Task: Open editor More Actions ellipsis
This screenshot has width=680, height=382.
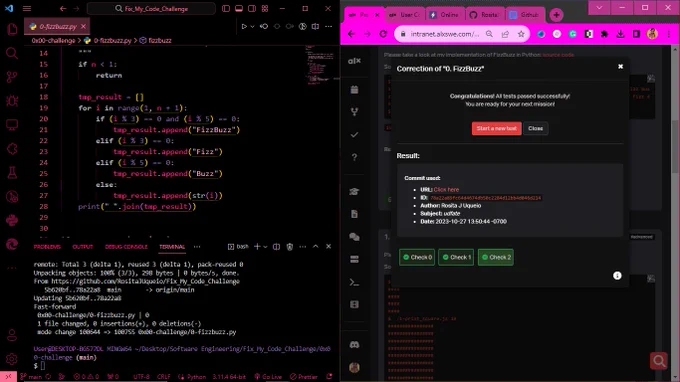Action: pyautogui.click(x=329, y=26)
